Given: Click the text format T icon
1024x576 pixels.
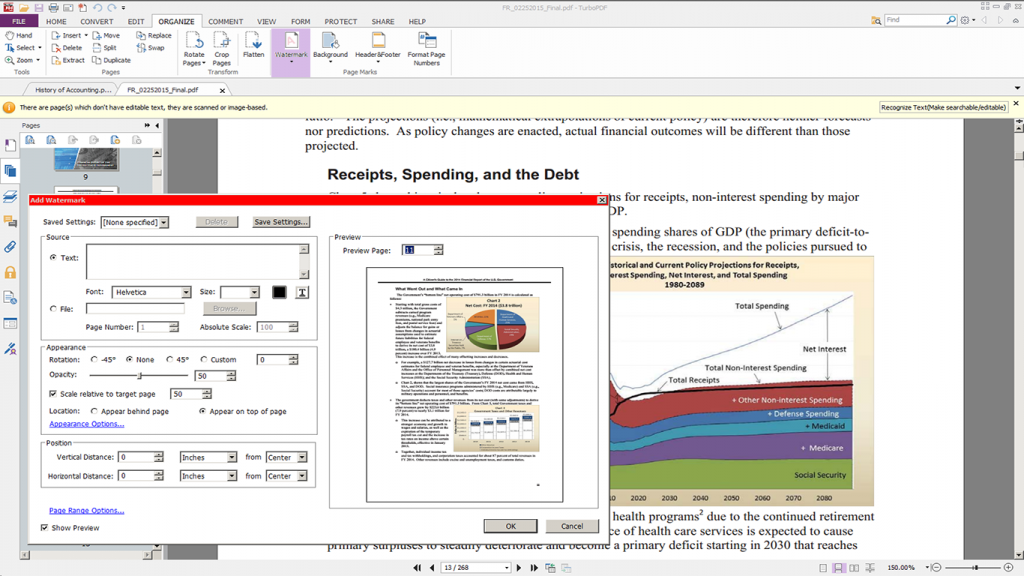Looking at the screenshot, I should (x=302, y=293).
